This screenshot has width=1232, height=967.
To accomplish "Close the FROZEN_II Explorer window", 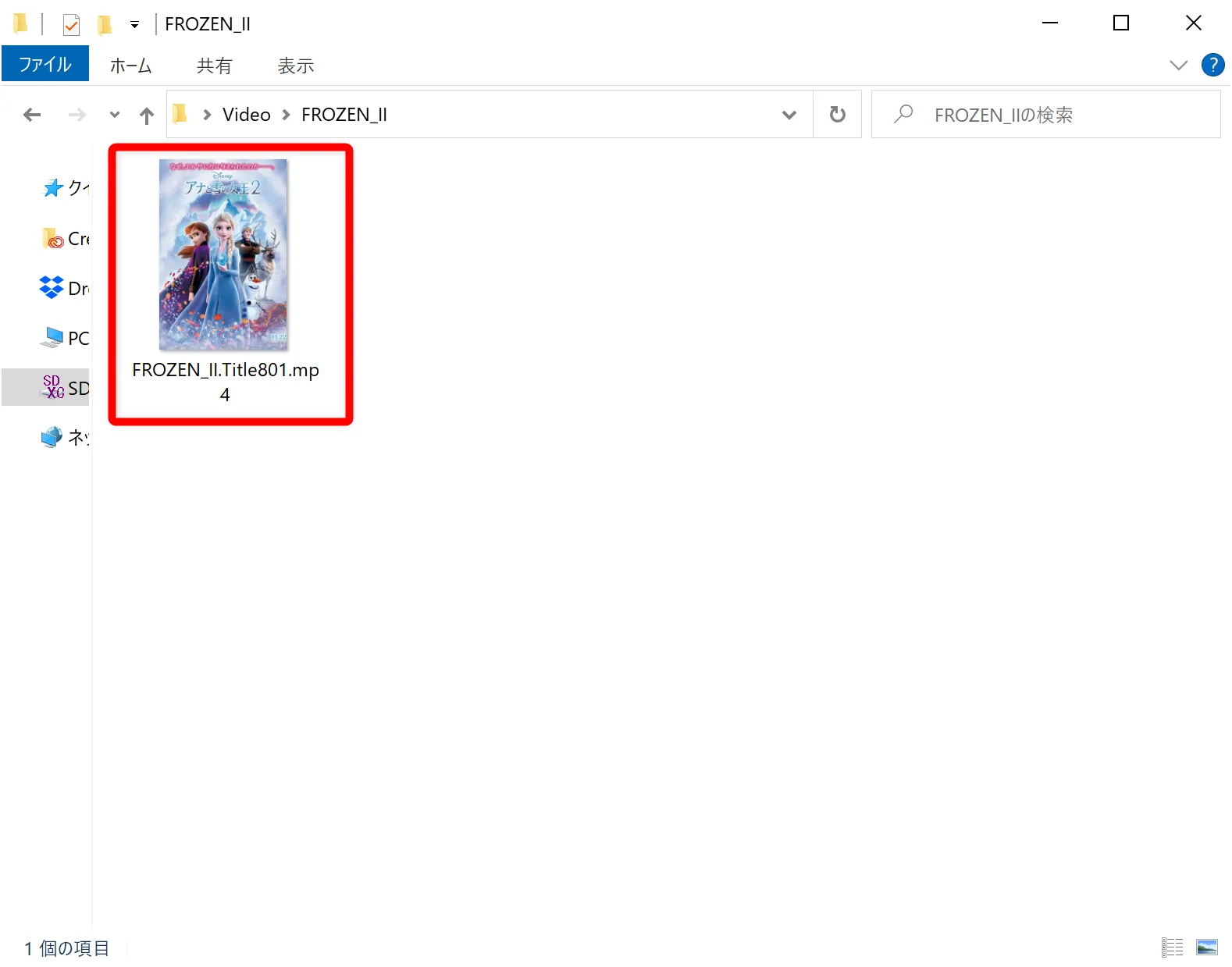I will pos(1193,23).
